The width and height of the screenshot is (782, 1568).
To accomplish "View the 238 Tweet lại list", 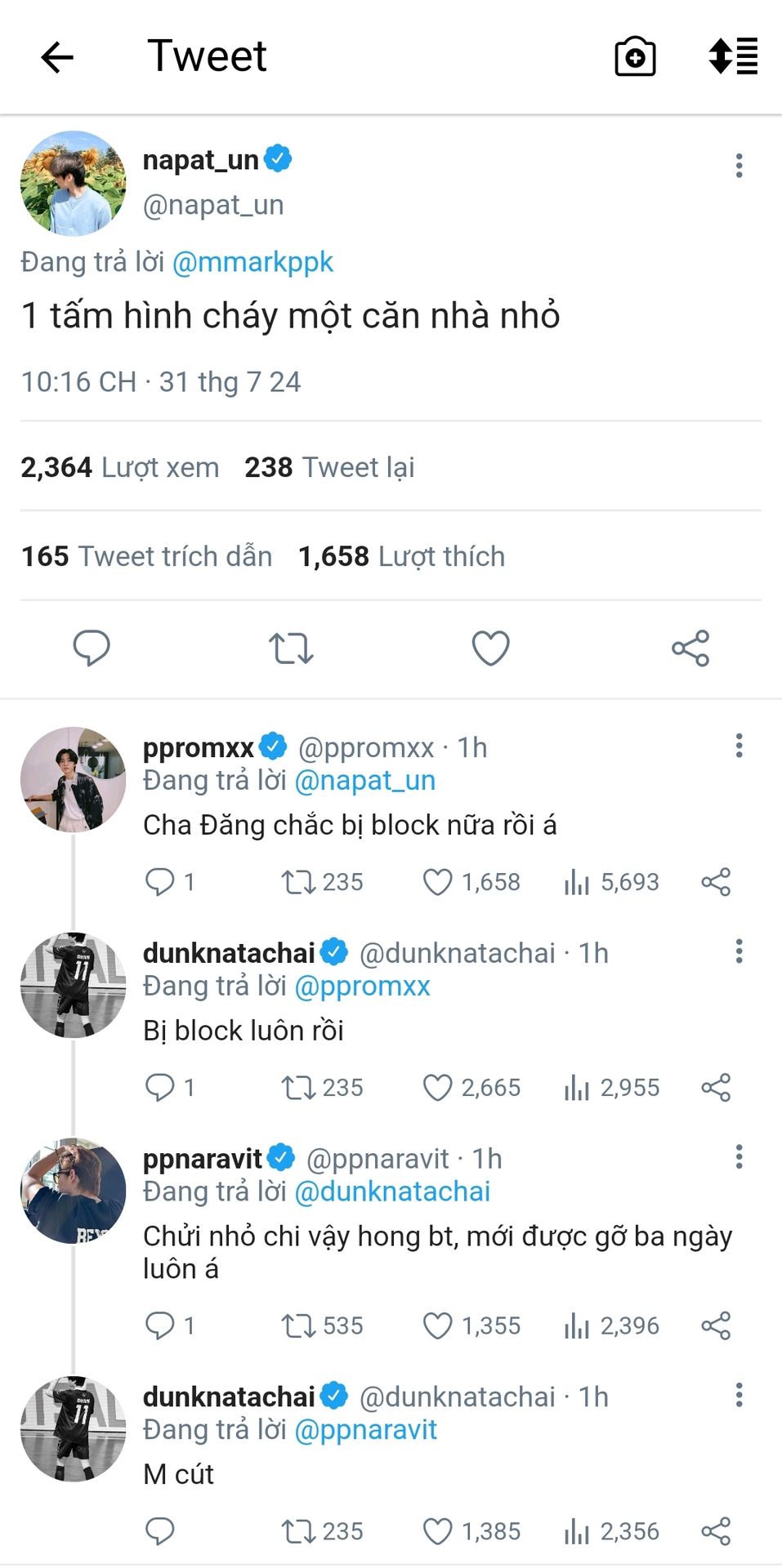I will (329, 467).
